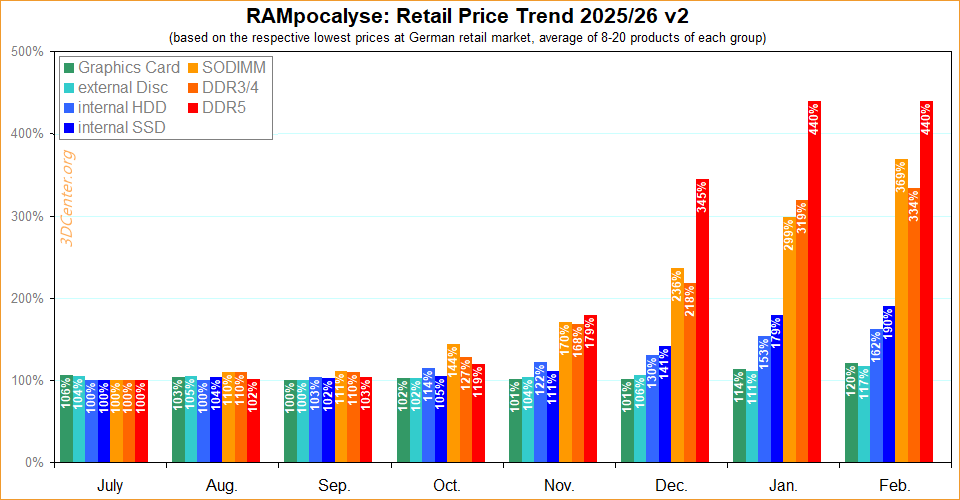Click the red DDR5 legend swatch
960x500 pixels.
(193, 108)
